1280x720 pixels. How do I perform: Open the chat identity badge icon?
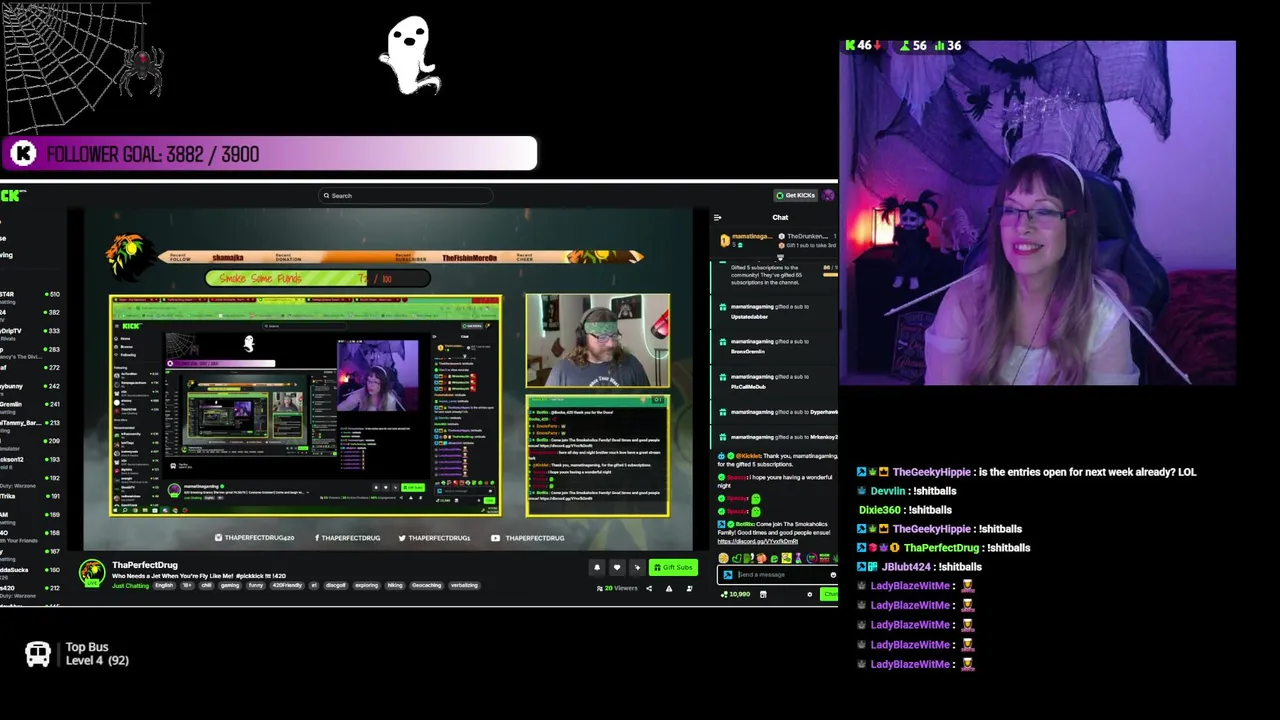click(727, 575)
